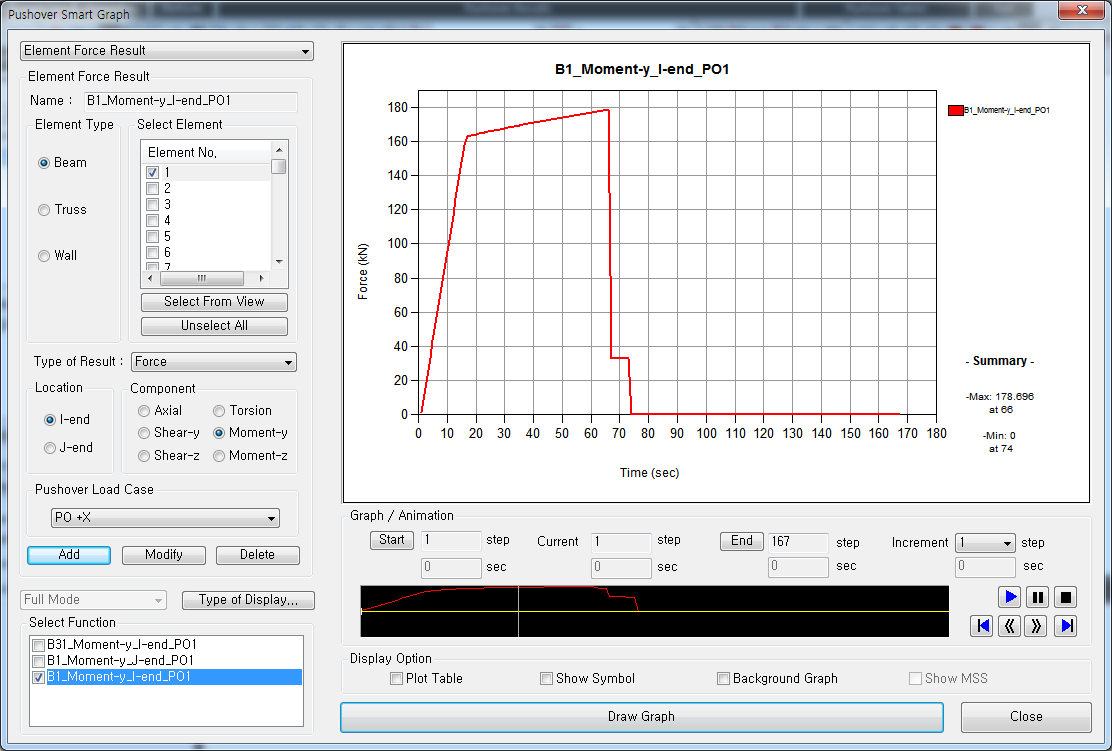Check B31_Moment-y_I-end_PO1 in function list

point(39,645)
